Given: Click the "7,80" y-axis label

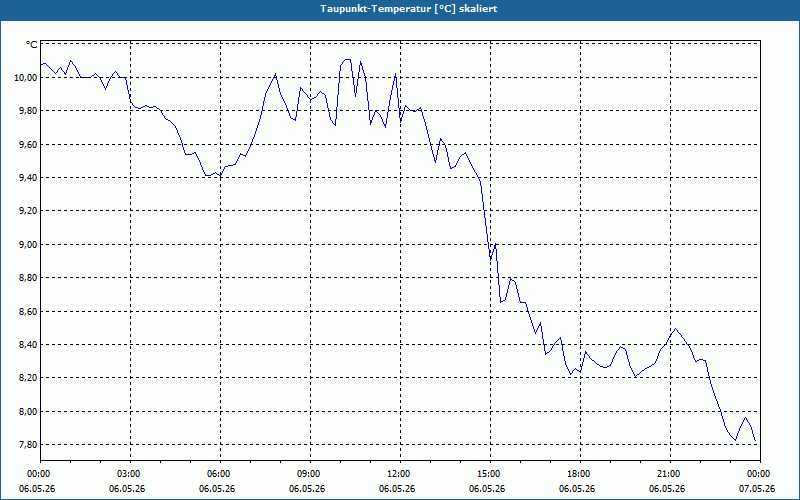Looking at the screenshot, I should pos(30,445).
